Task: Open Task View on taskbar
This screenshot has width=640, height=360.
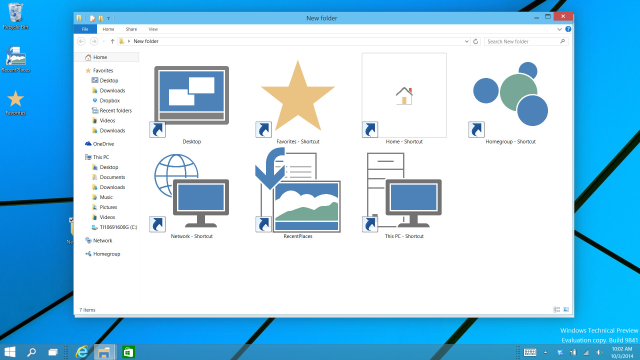Action: [x=53, y=352]
